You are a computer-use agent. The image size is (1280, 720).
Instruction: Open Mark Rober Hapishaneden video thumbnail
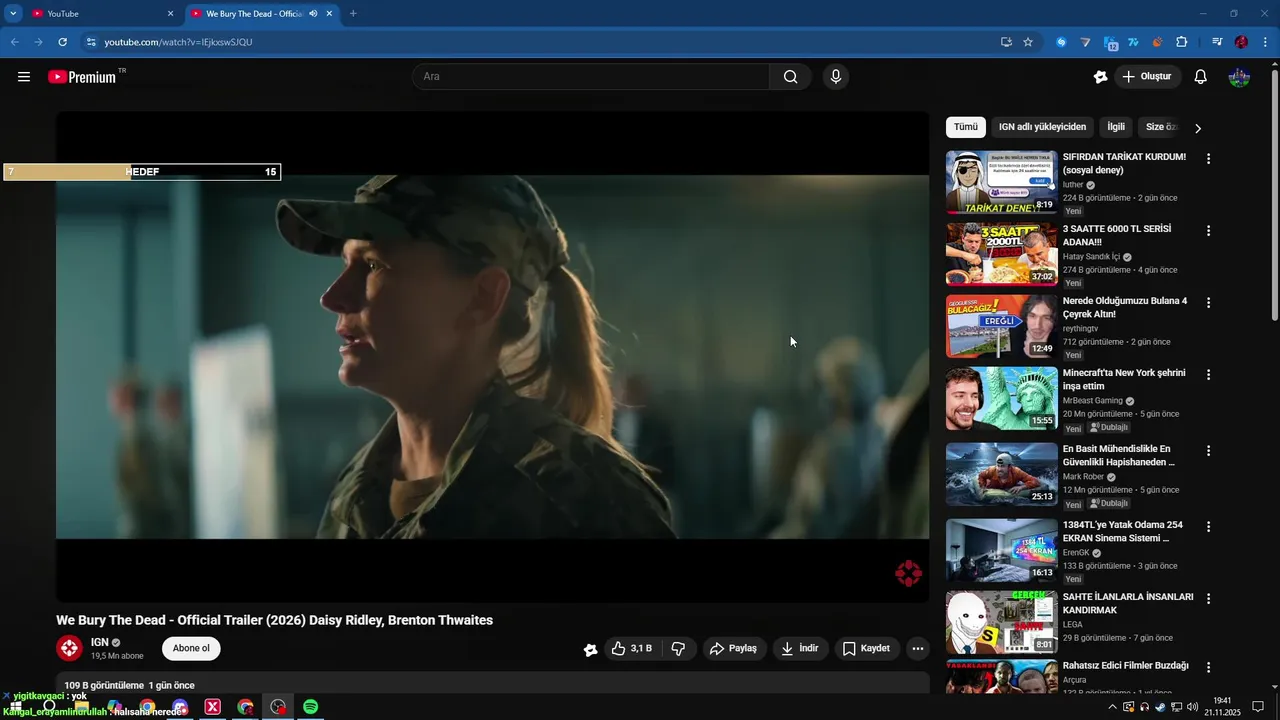[x=1001, y=474]
